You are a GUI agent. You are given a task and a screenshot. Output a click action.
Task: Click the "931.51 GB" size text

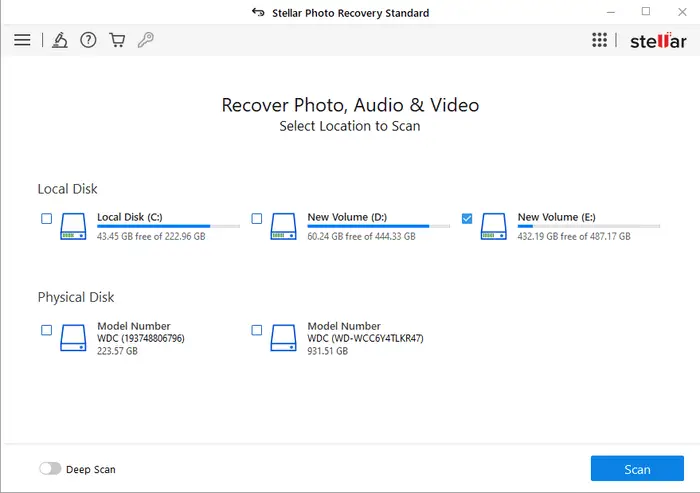(328, 351)
